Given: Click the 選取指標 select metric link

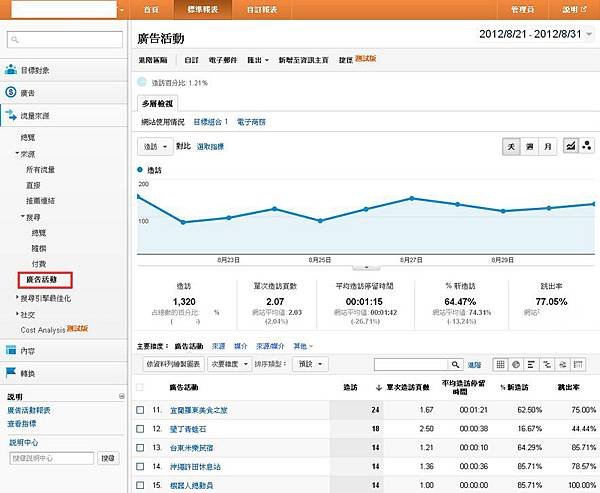Looking at the screenshot, I should (210, 147).
